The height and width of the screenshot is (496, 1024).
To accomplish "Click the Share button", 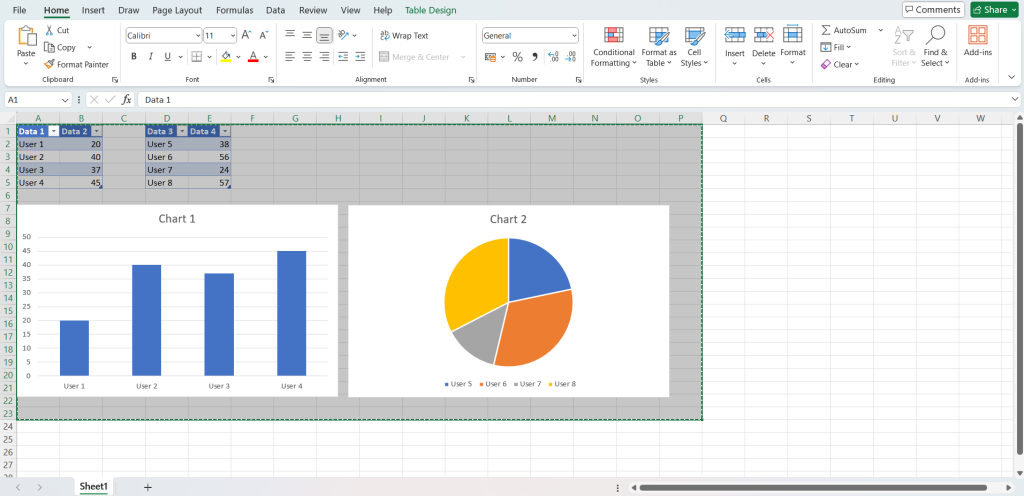I will (995, 10).
